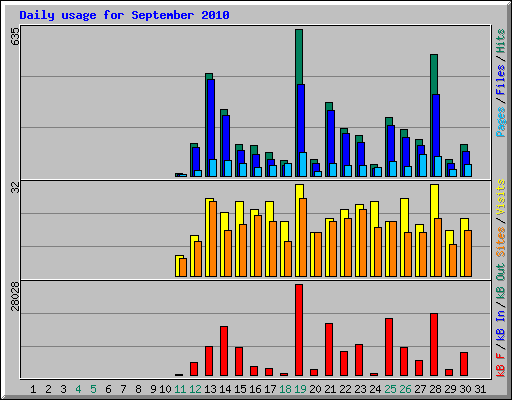Click the red kB bar for day 25
This screenshot has width=512, height=400.
[389, 347]
